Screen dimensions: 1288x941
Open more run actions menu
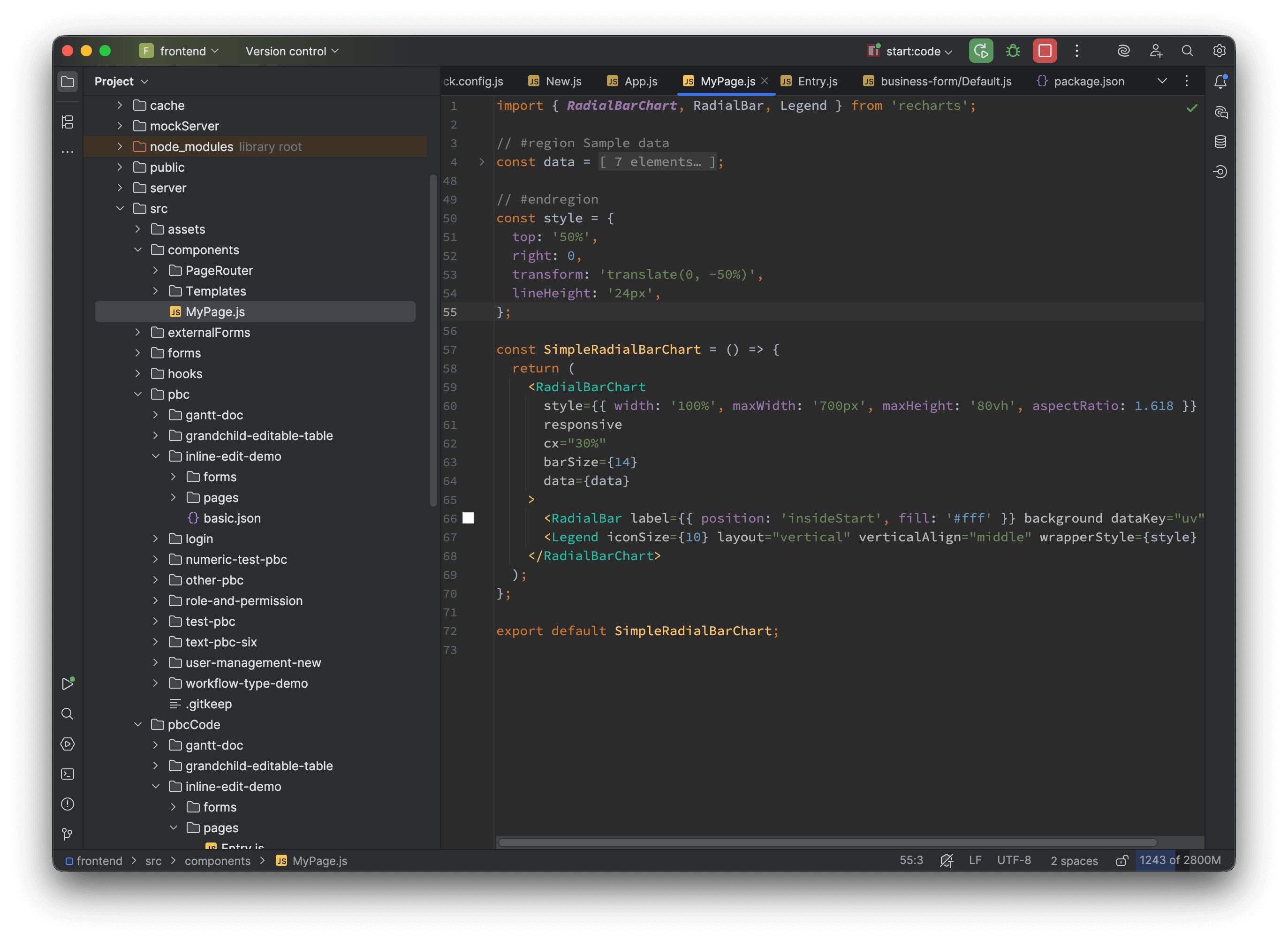click(x=1077, y=51)
